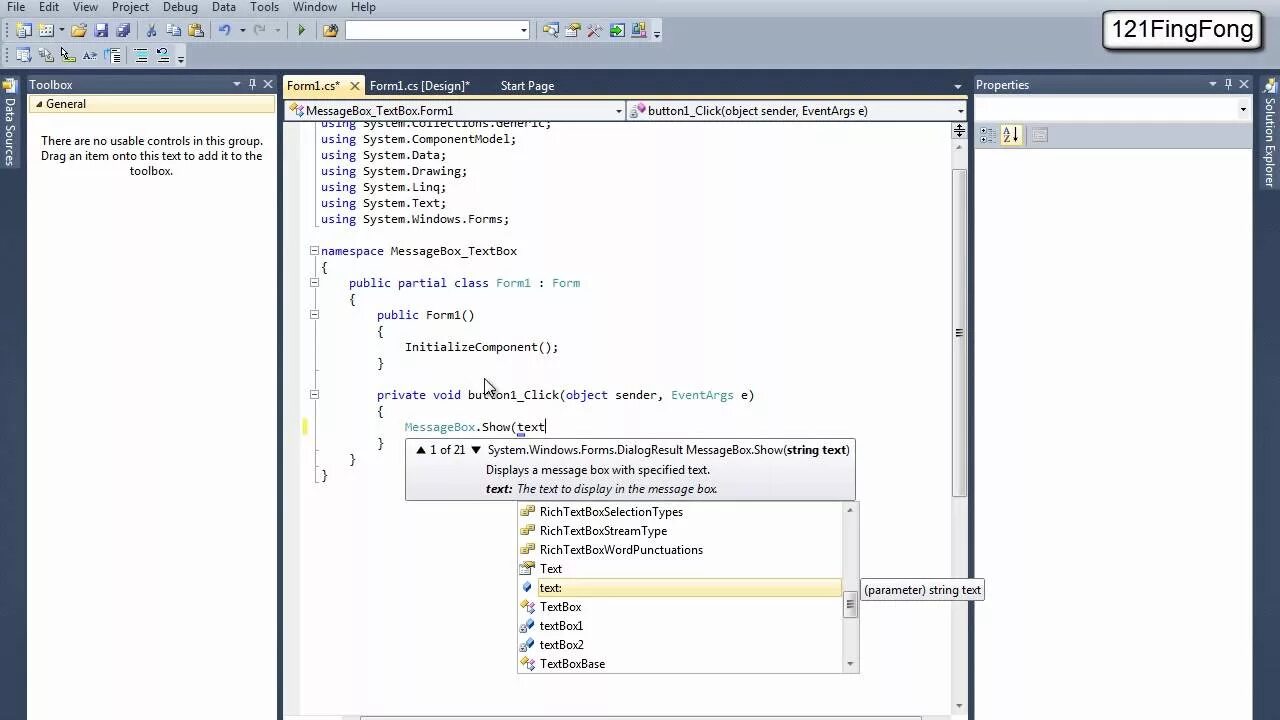This screenshot has width=1280, height=720.
Task: Cut selection using the scissors icon
Action: (x=152, y=31)
